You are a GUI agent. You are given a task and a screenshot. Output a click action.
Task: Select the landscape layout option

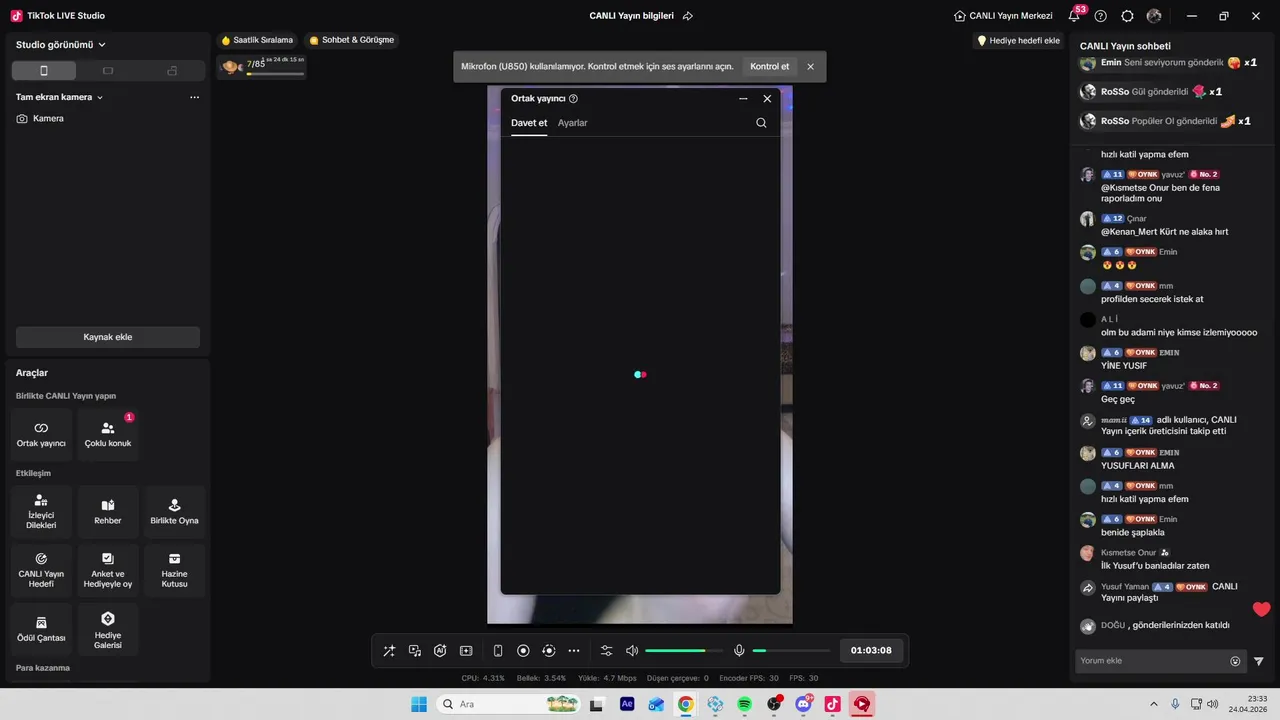point(108,71)
